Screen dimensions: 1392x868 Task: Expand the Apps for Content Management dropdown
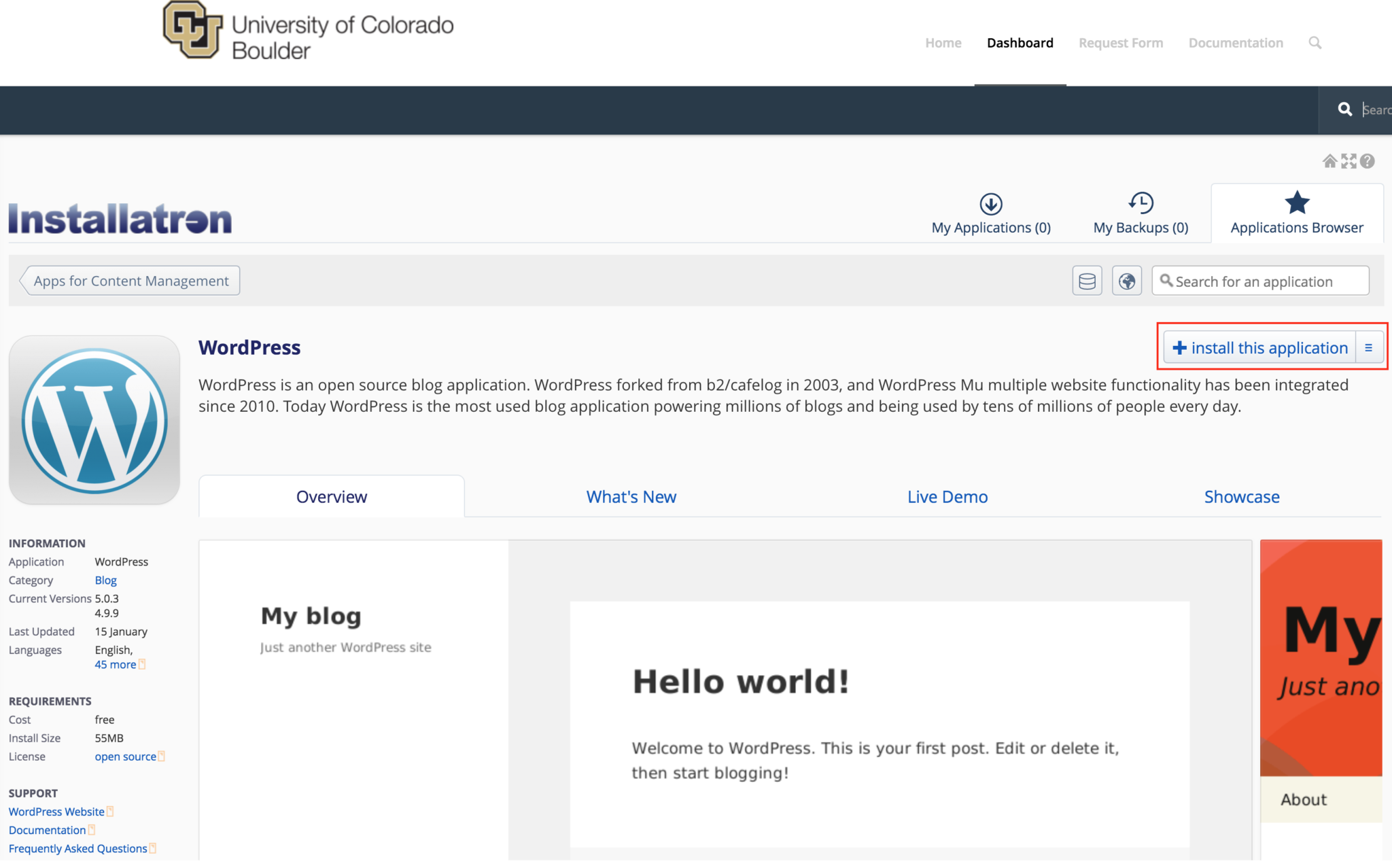130,280
